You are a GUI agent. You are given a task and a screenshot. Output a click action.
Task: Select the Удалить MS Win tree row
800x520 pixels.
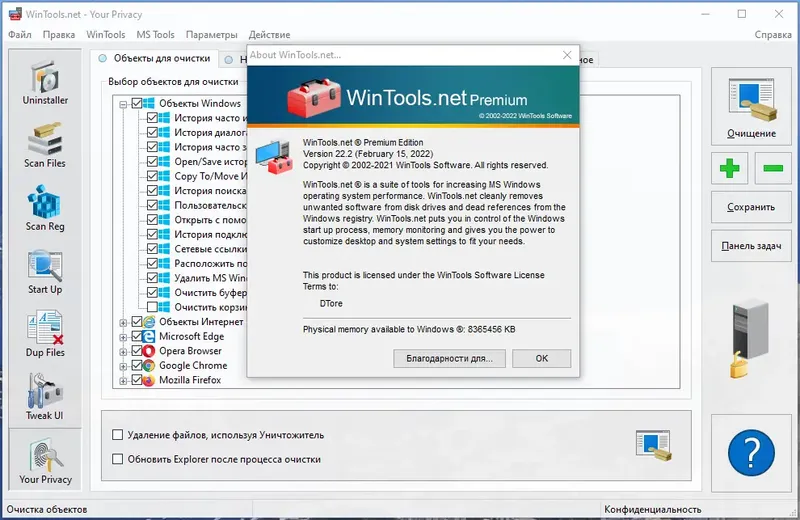tap(210, 278)
